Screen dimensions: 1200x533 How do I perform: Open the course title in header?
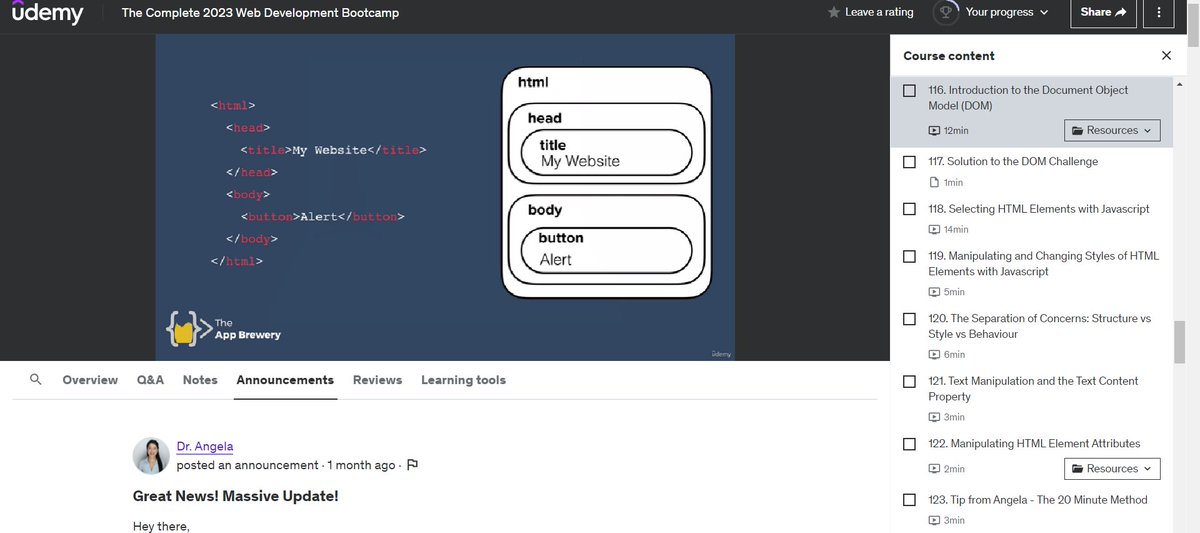(260, 13)
